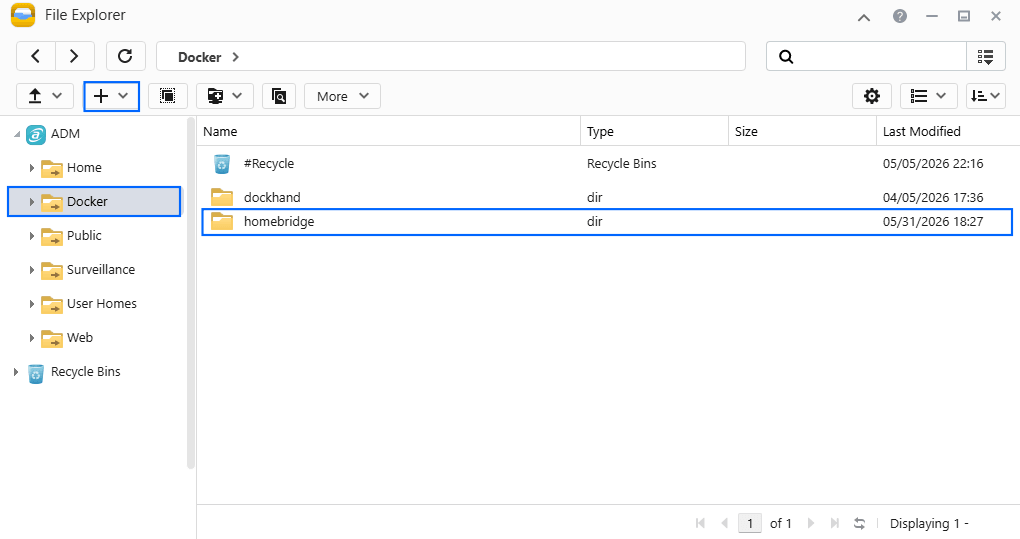The image size is (1020, 539).
Task: Click the File Explorer app icon
Action: click(23, 15)
